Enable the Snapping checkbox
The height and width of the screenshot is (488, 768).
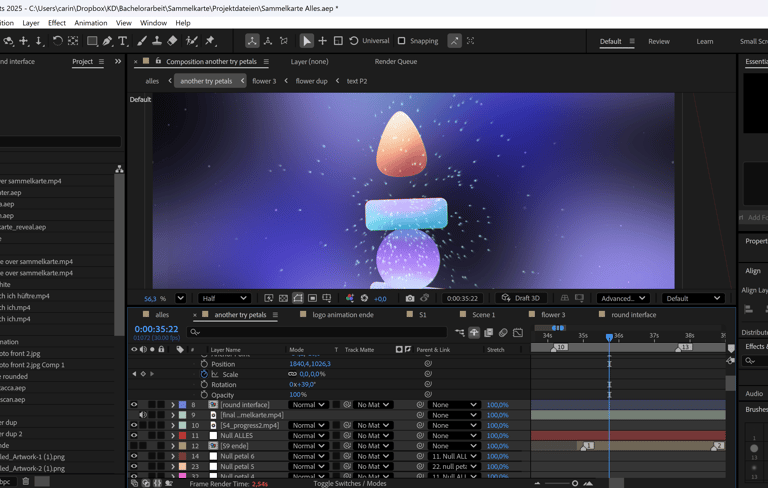click(x=402, y=41)
